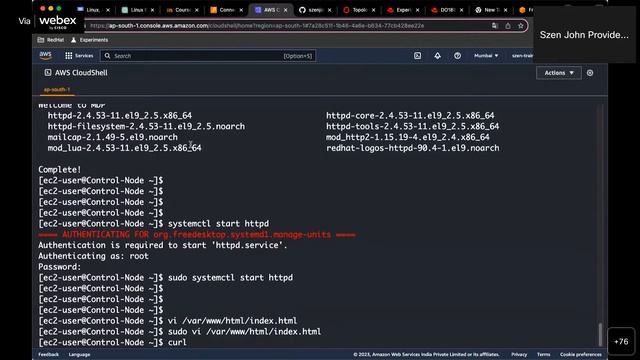640x360 pixels.
Task: Open the Services grid menu
Action: tap(79, 56)
